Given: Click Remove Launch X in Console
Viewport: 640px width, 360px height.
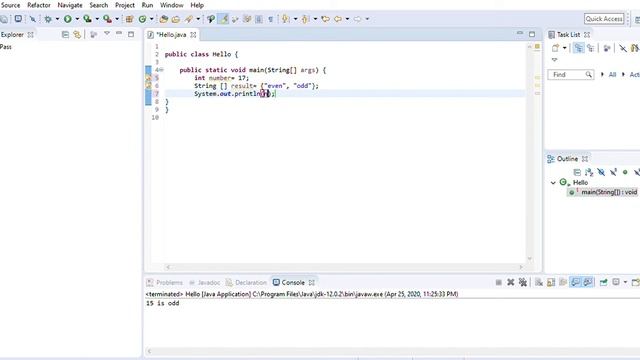Looking at the screenshot, I should (x=511, y=282).
